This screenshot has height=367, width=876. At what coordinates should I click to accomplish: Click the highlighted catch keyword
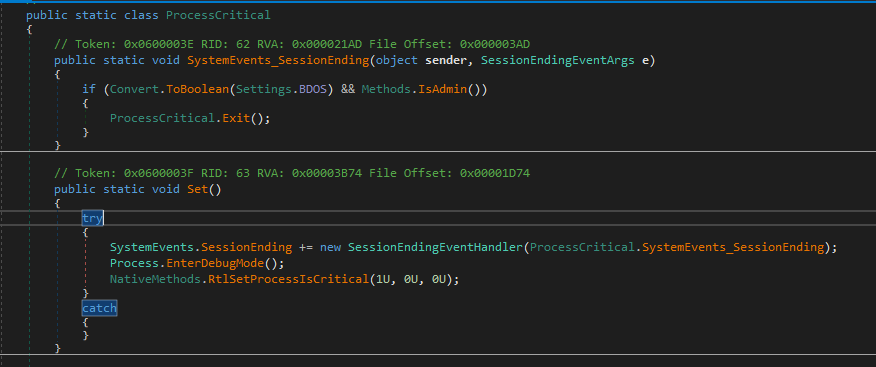99,308
